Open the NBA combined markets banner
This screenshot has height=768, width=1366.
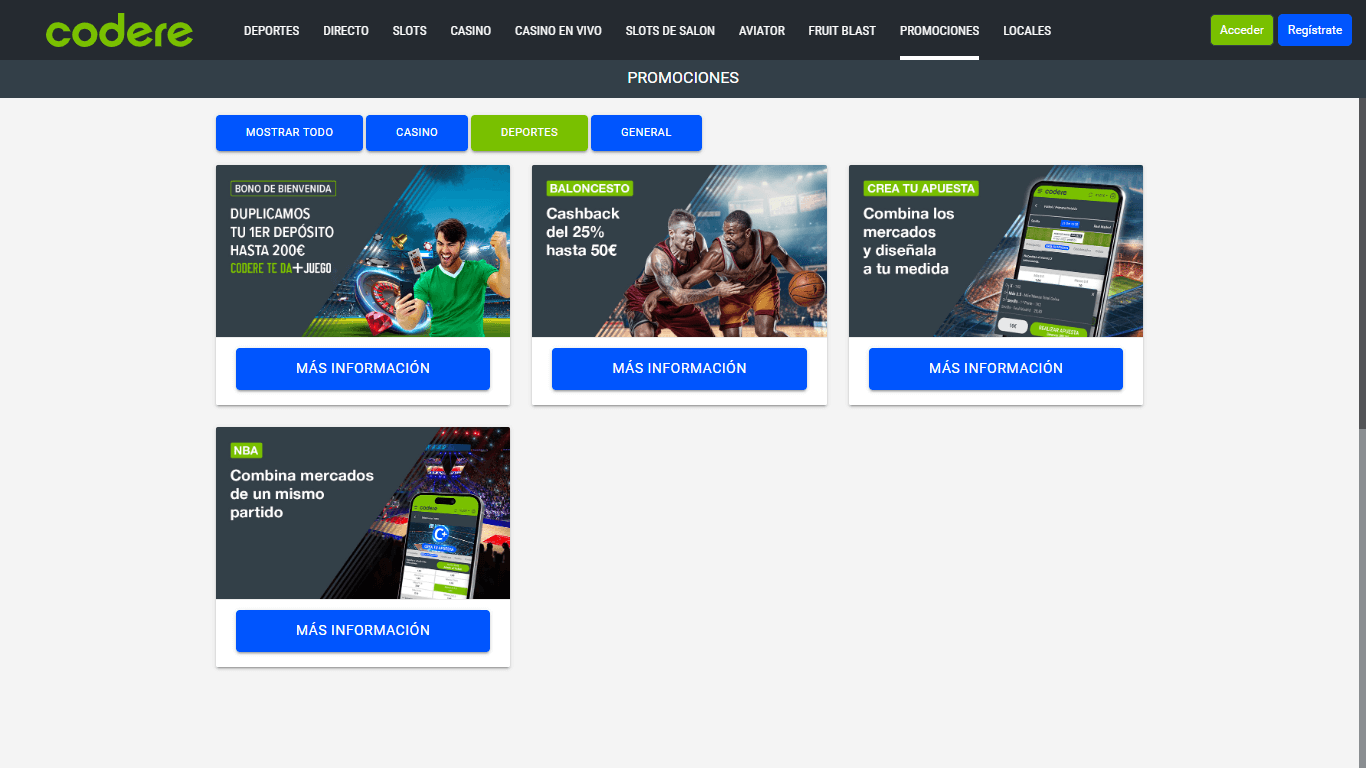coord(363,513)
